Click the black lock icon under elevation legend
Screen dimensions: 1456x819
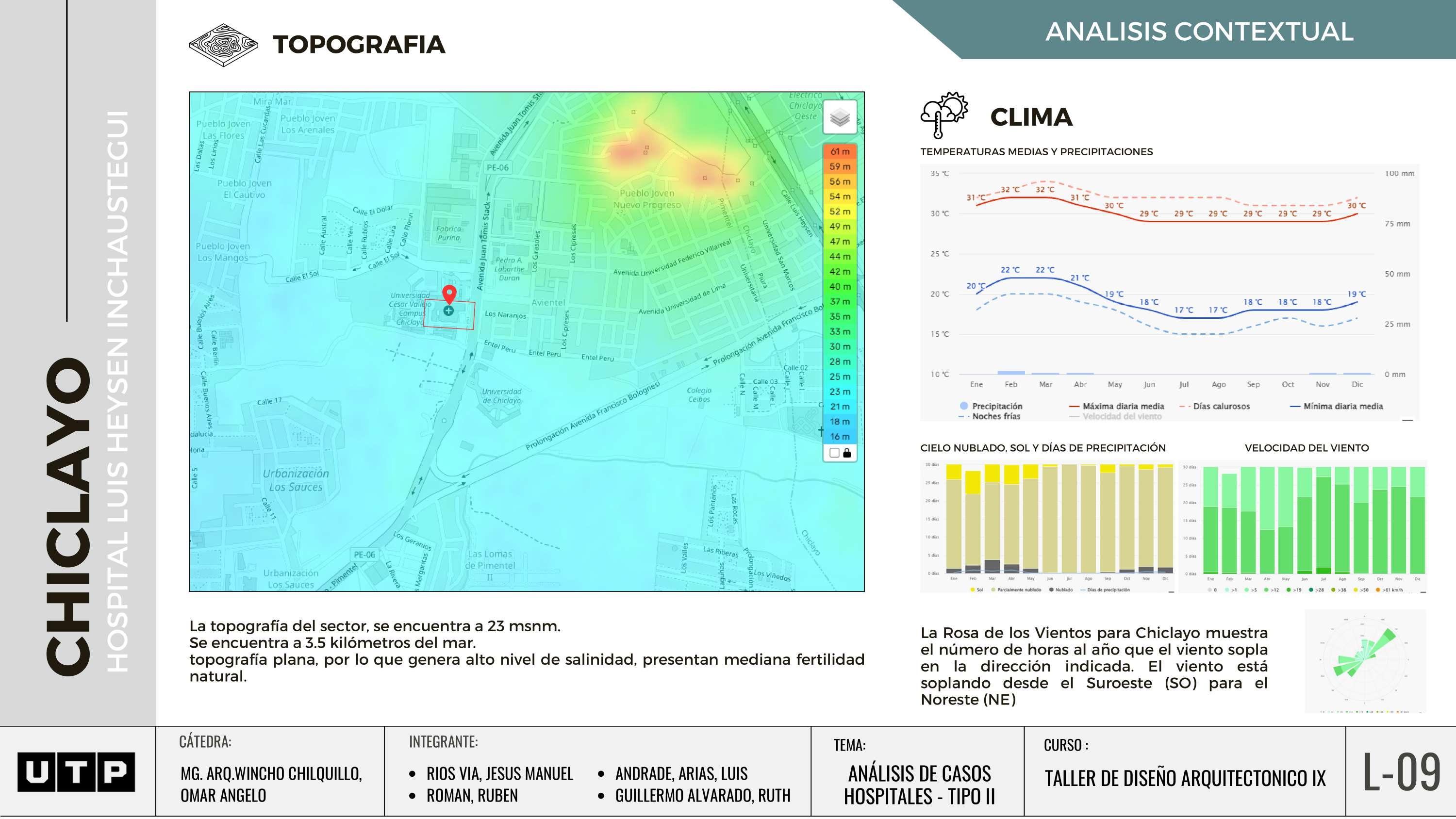click(x=847, y=453)
